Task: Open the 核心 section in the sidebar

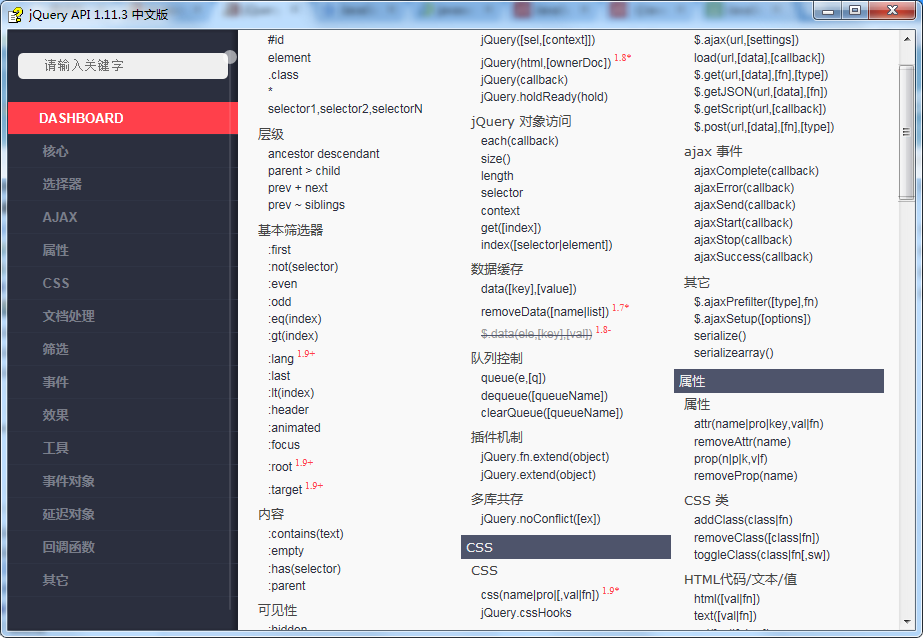Action: click(55, 149)
